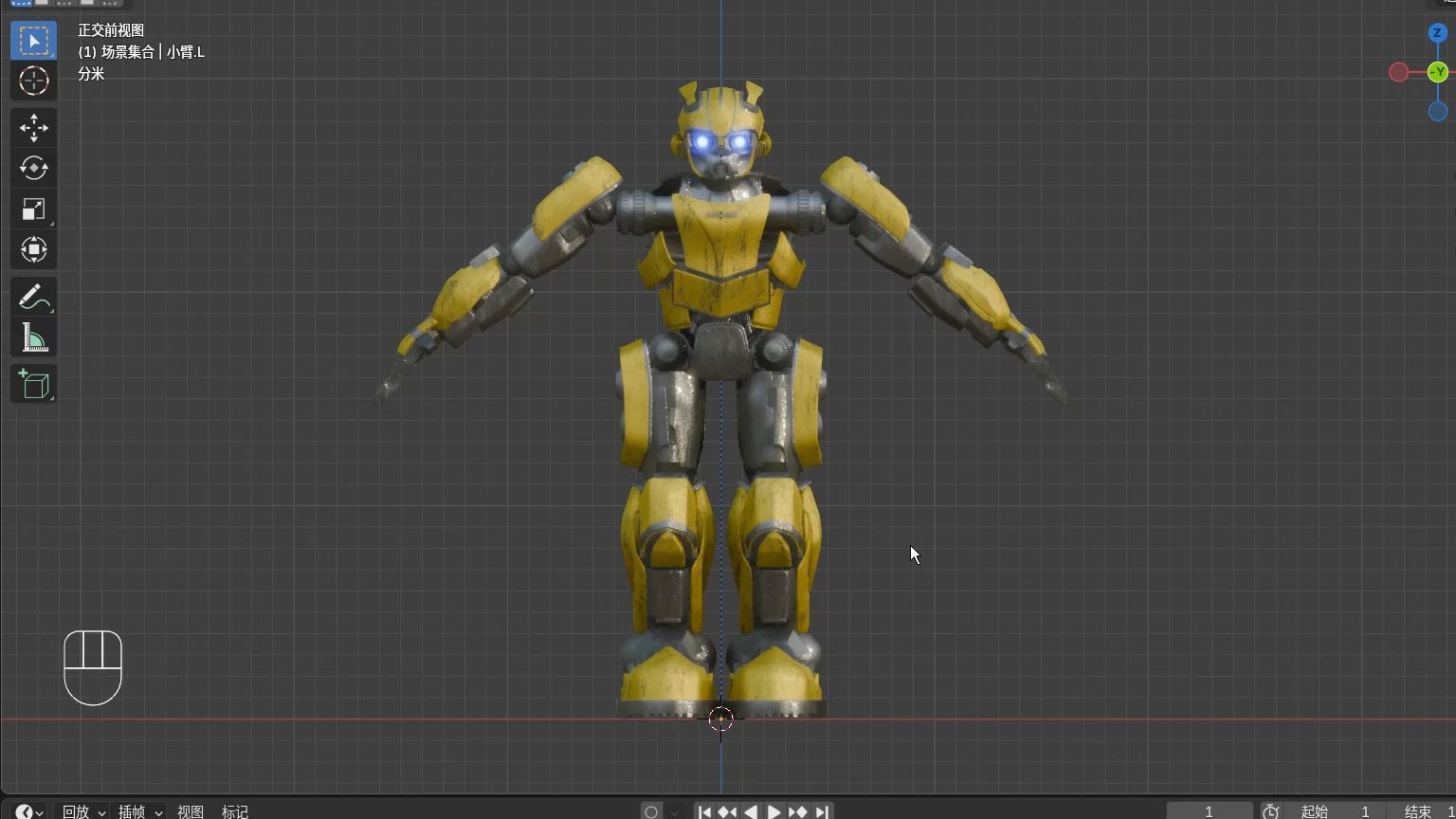The image size is (1456, 819).
Task: Click the 起始 start frame field
Action: pos(1335,811)
